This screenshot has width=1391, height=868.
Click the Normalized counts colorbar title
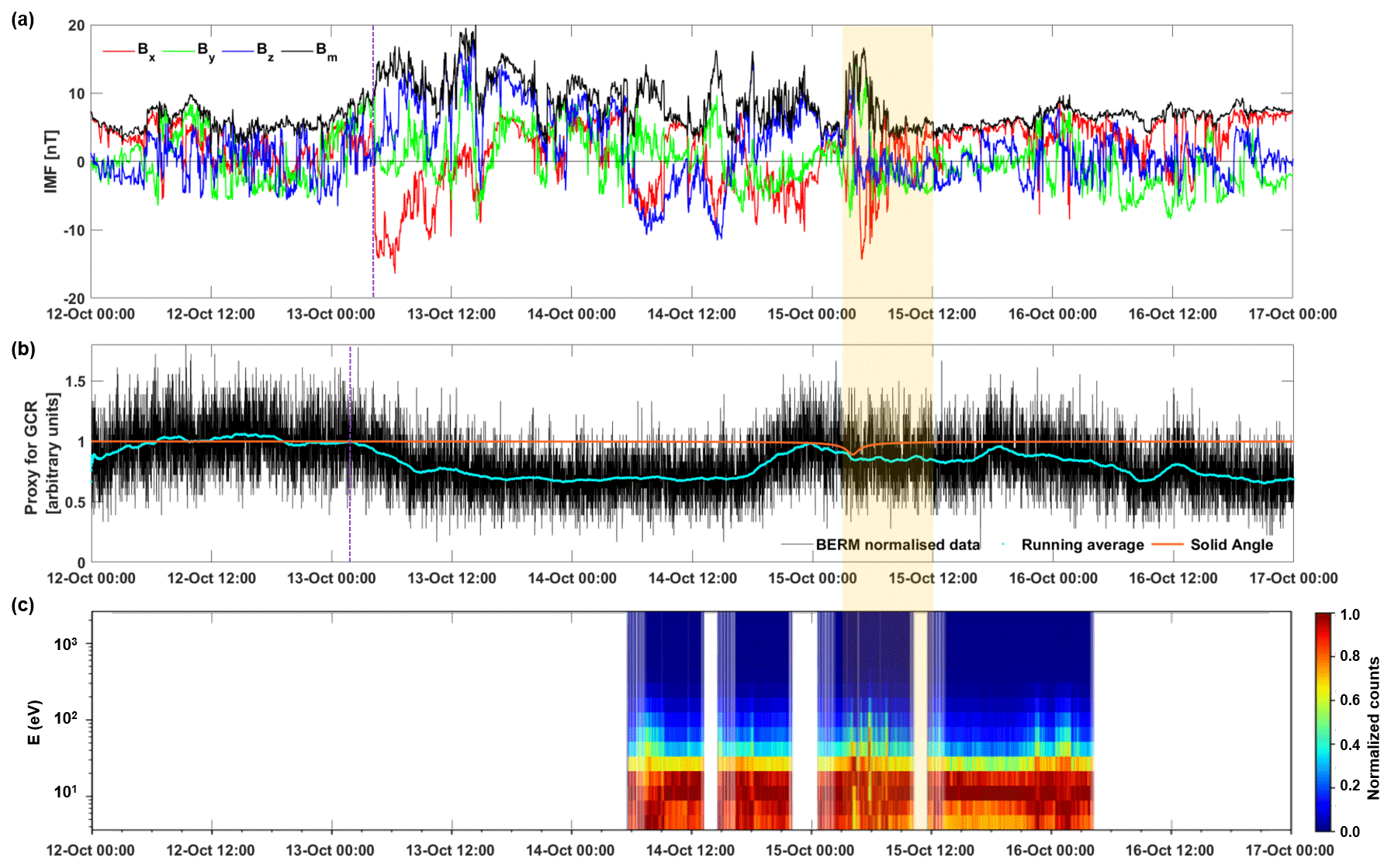1373,728
